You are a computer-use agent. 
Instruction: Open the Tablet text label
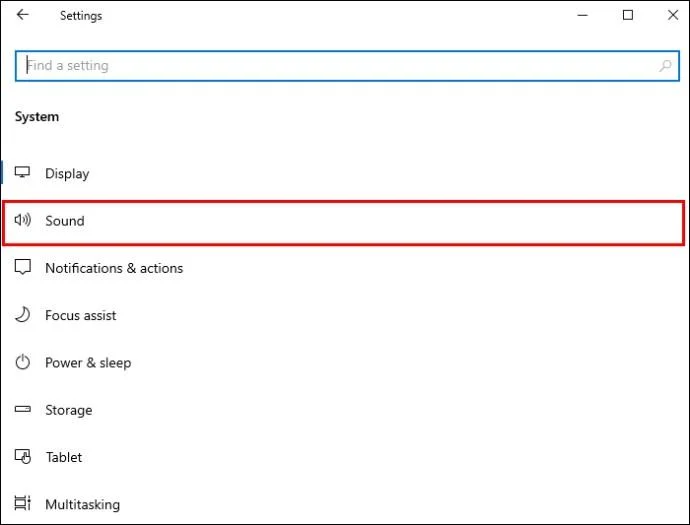point(64,457)
